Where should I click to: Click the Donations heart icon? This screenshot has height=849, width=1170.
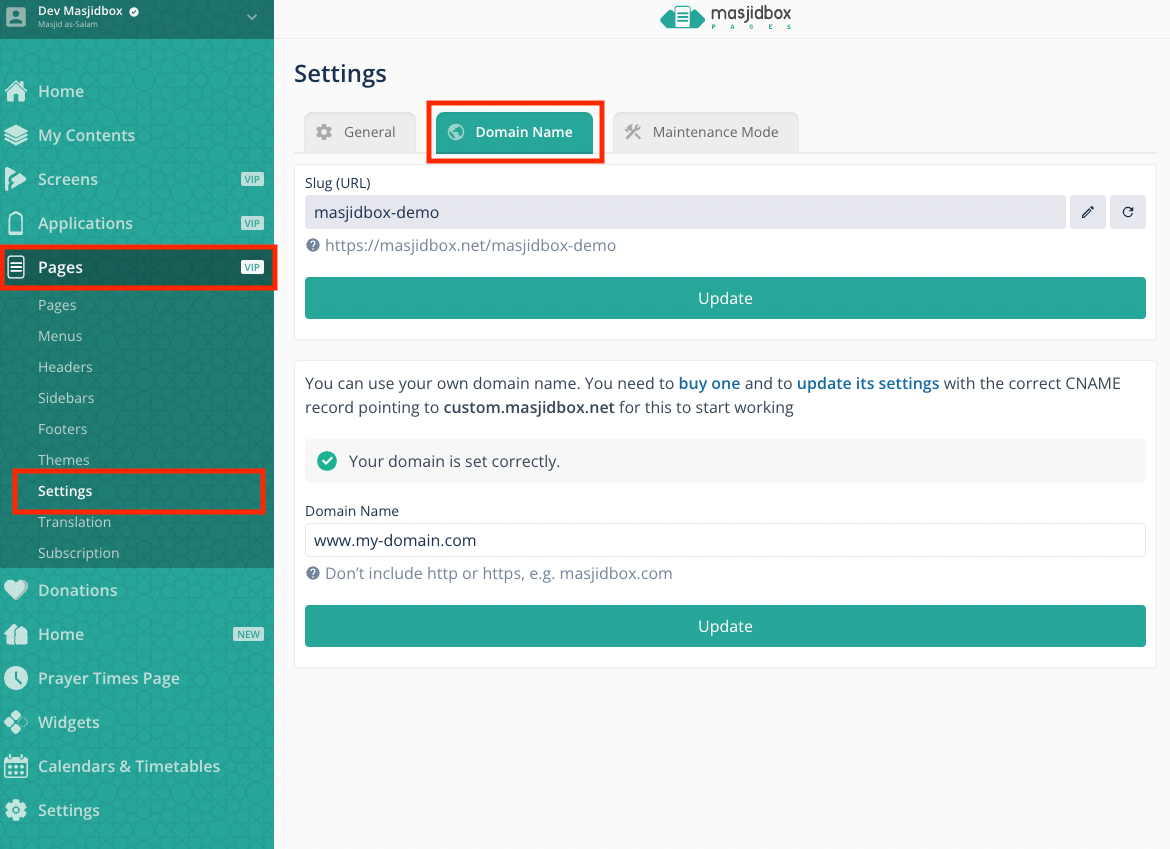(16, 590)
